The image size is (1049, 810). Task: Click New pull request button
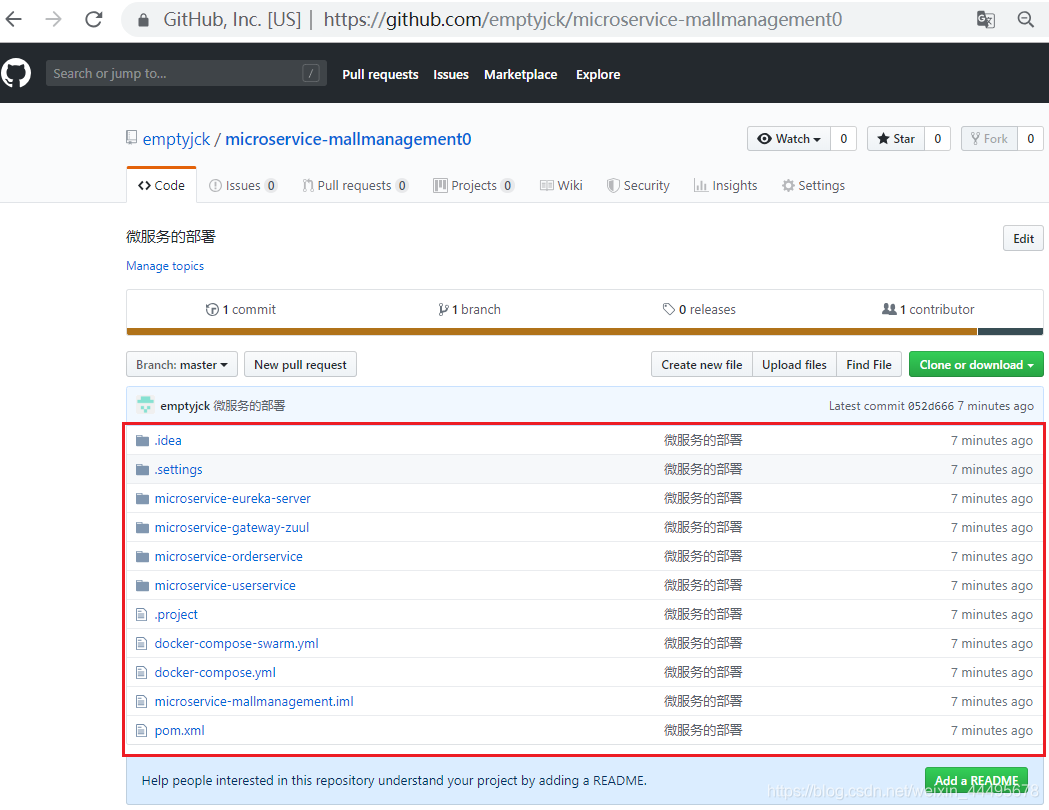click(x=300, y=365)
